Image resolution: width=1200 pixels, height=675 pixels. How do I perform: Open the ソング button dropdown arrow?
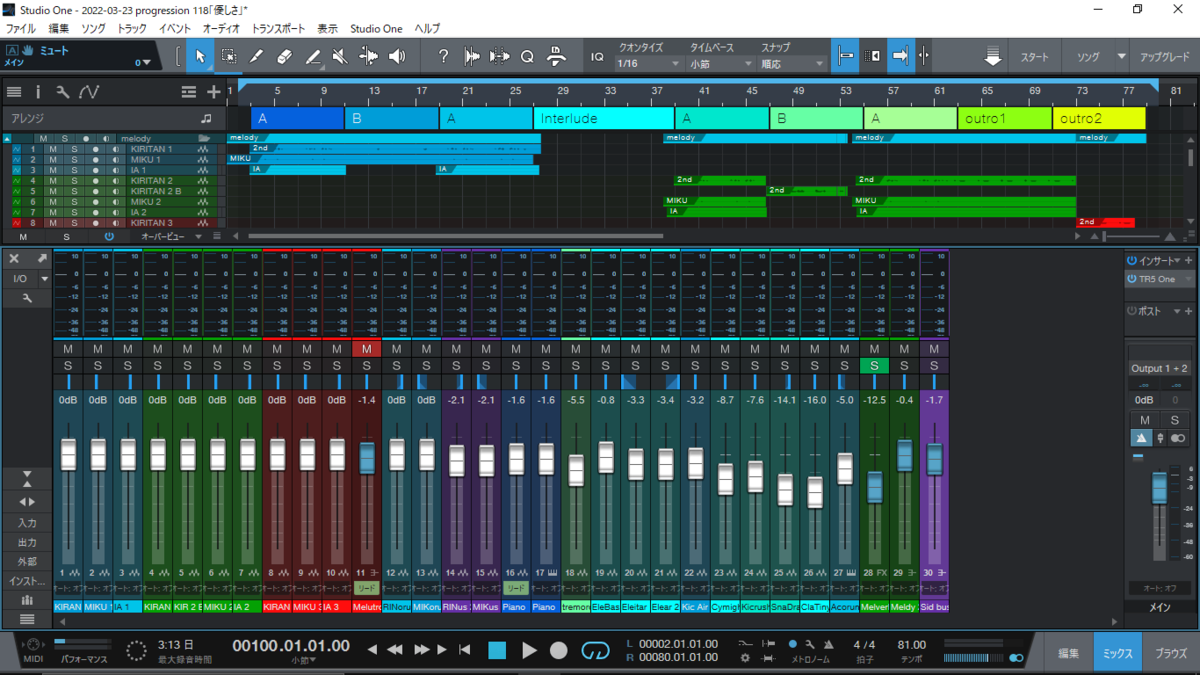point(1122,57)
